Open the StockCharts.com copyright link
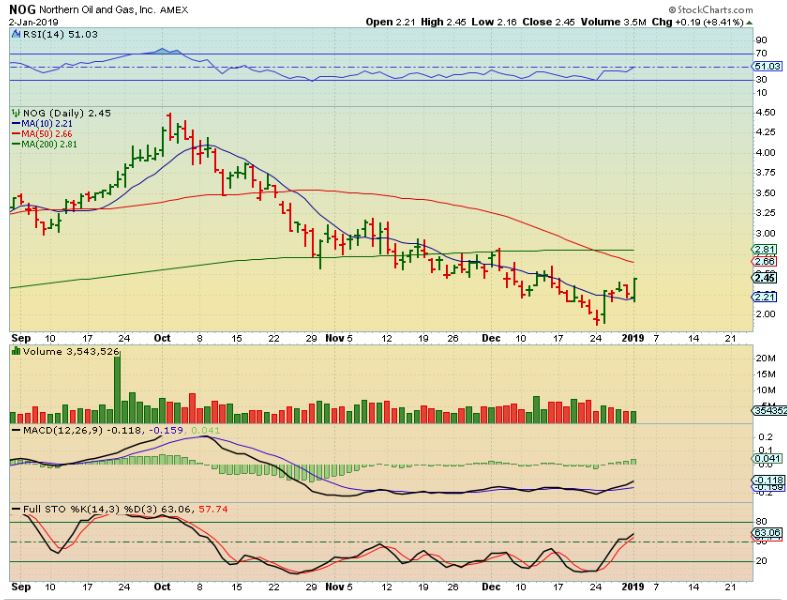Screen dimensions: 787x600 click(710, 10)
